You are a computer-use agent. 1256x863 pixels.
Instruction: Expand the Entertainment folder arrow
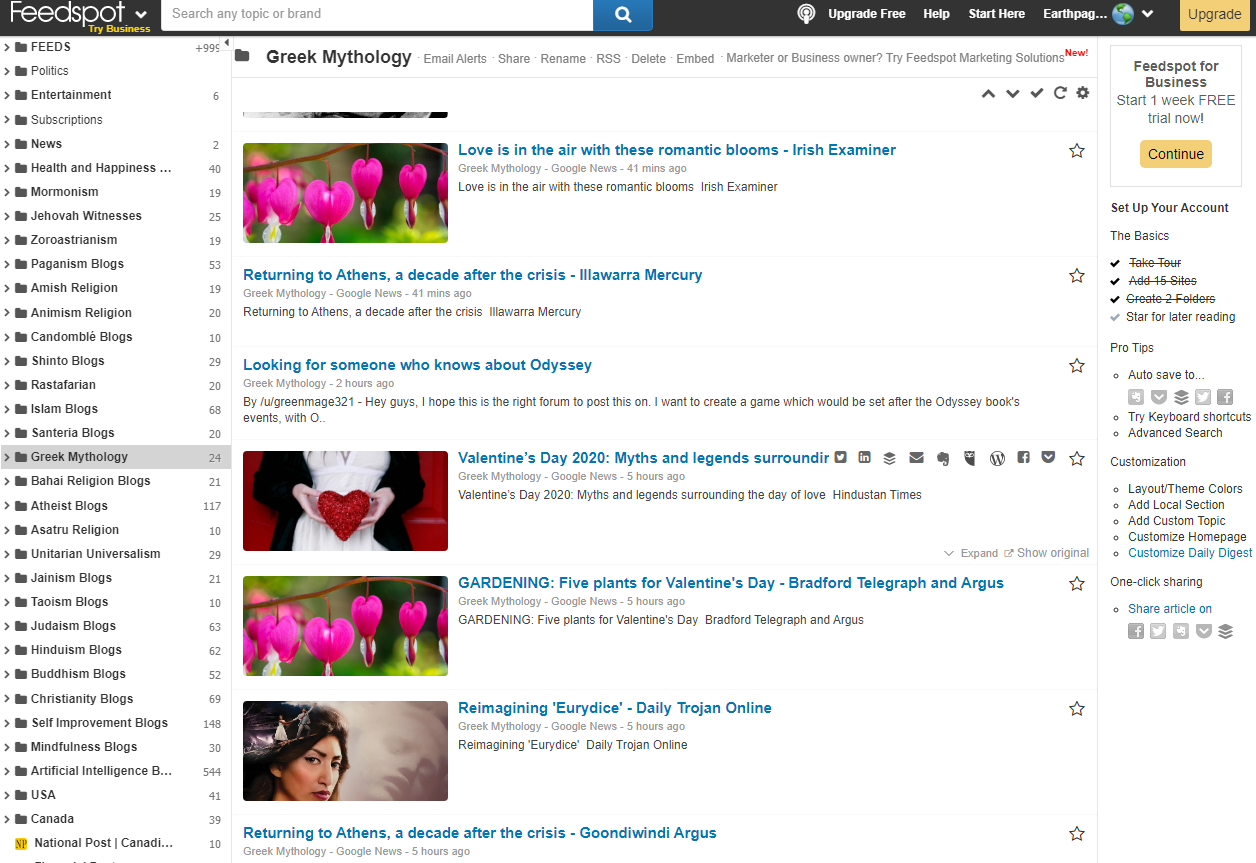pos(7,95)
